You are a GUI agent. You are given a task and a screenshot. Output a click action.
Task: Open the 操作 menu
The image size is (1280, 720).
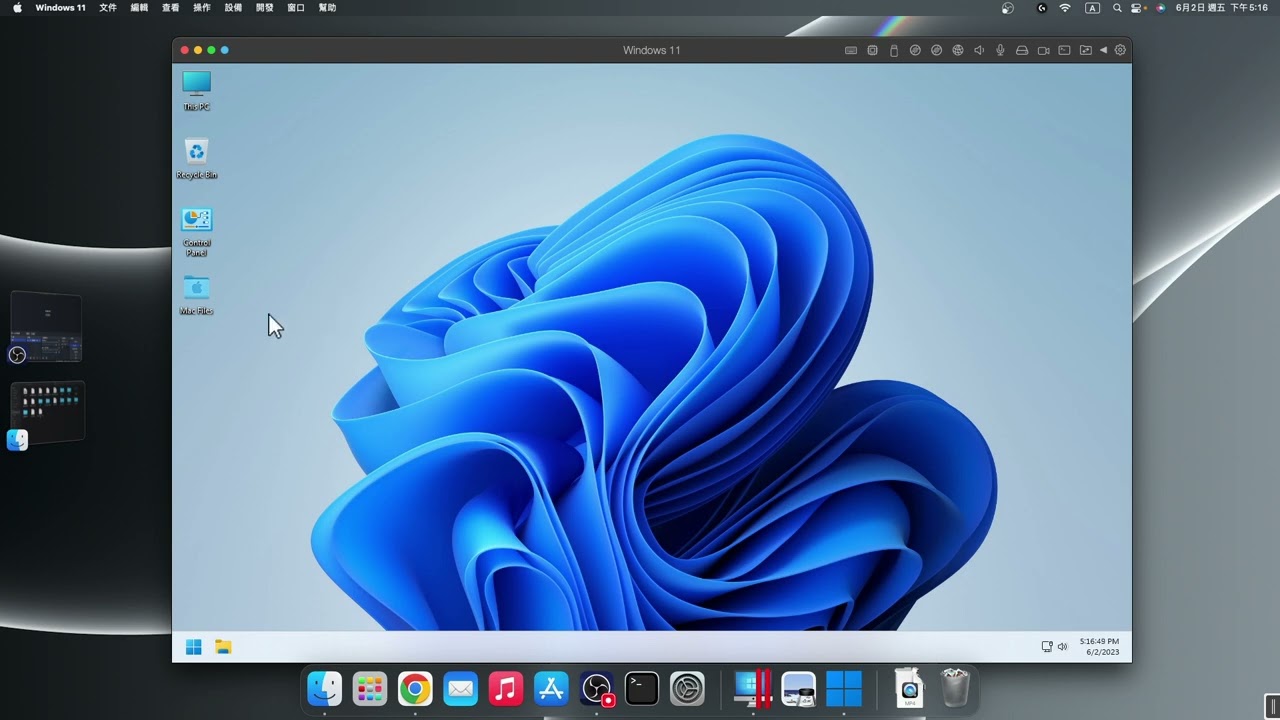[x=202, y=8]
